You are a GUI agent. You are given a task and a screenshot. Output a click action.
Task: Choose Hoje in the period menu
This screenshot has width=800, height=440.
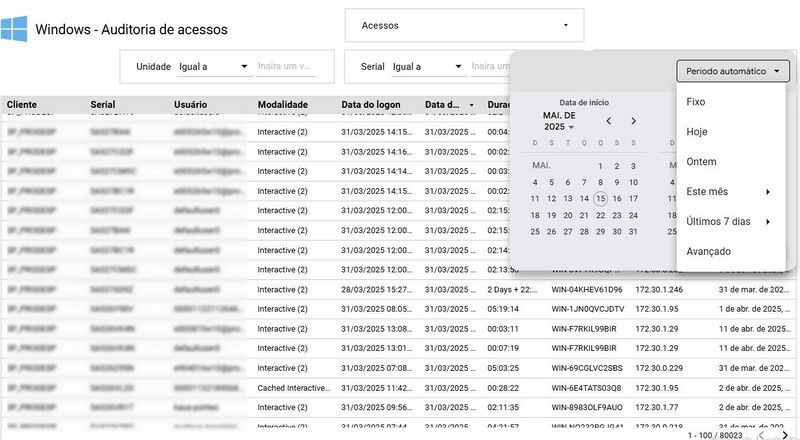(697, 131)
